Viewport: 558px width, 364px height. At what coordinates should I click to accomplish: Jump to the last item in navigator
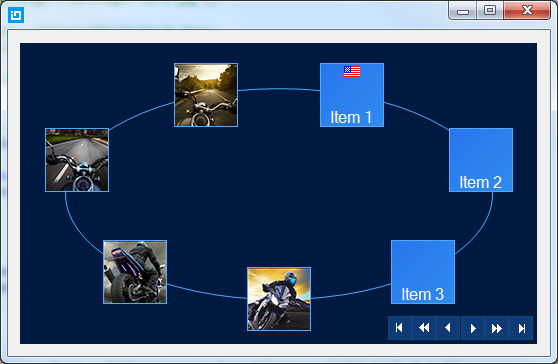521,328
